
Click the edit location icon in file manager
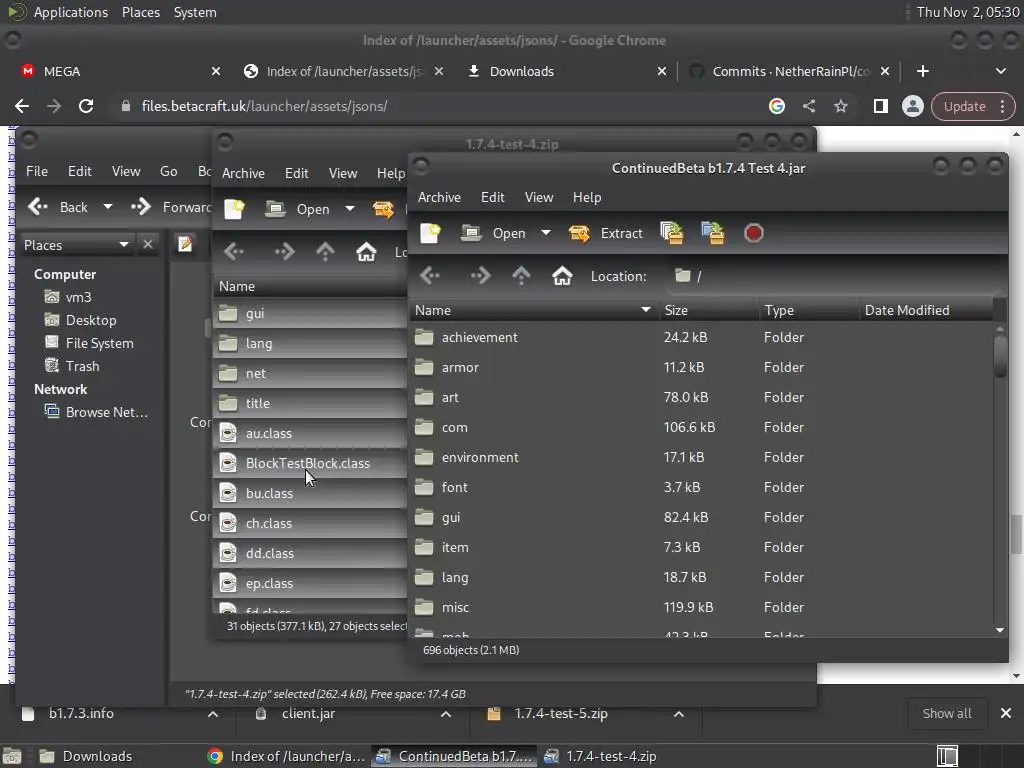tap(185, 244)
